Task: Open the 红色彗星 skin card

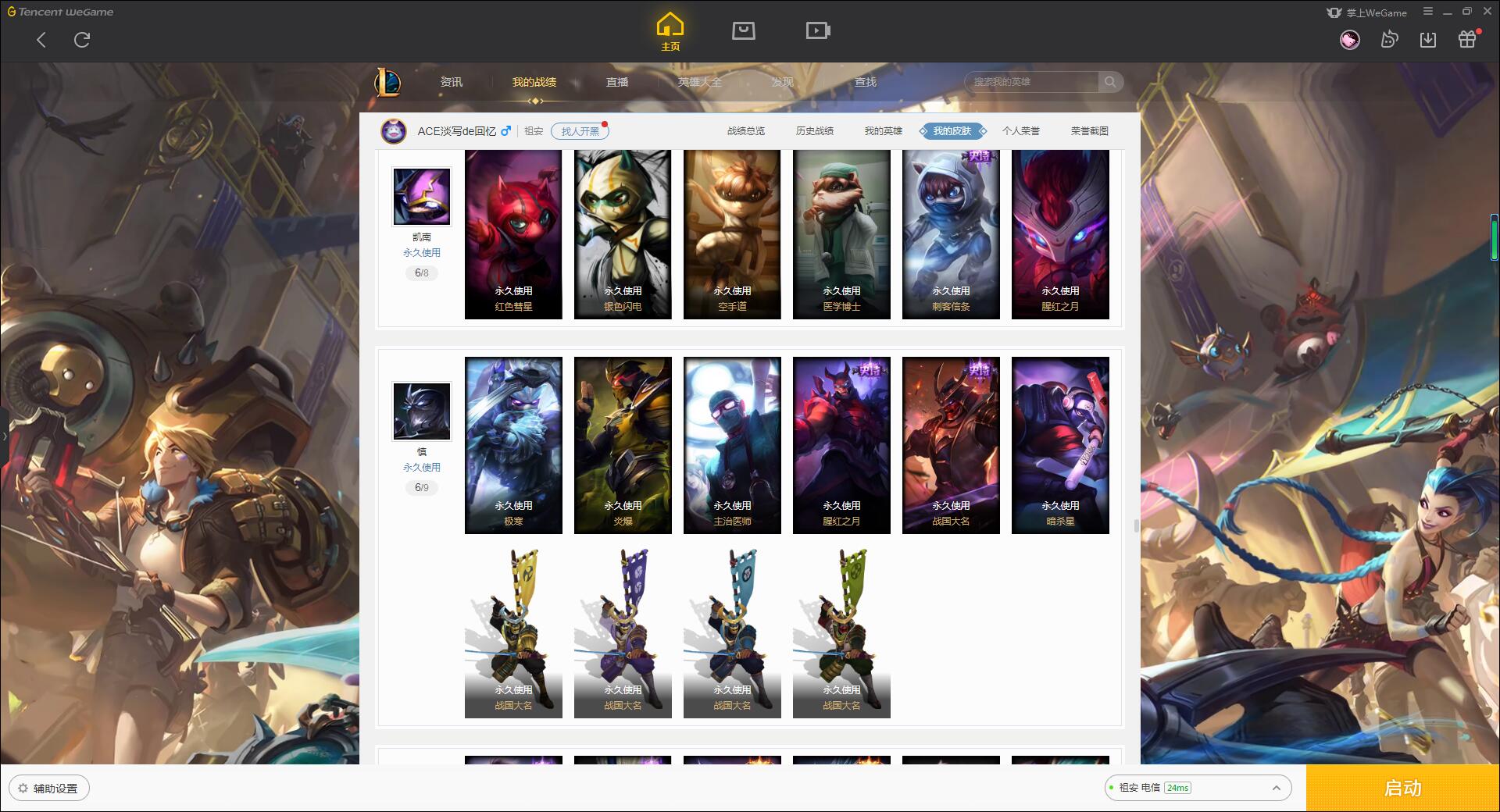Action: click(513, 234)
